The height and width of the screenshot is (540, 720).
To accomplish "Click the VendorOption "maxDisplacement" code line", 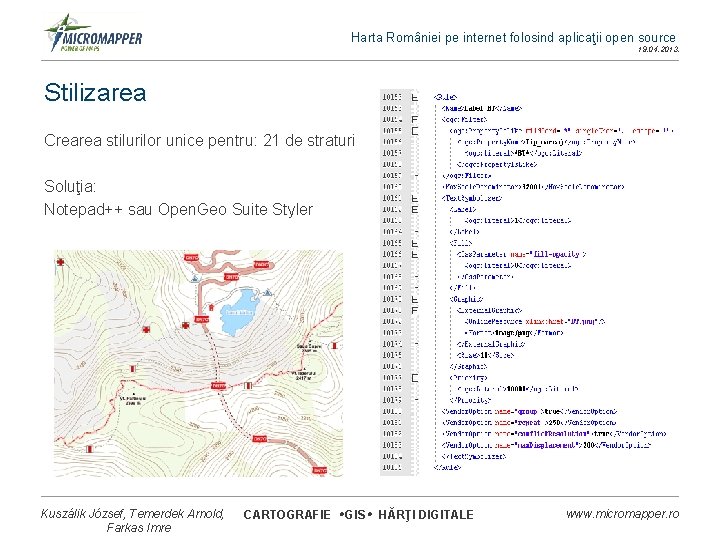I will (546, 445).
